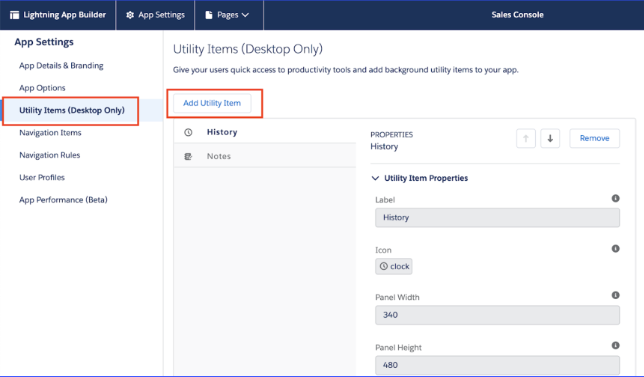Click the PROPERTIES header text
644x377 pixels.
tap(391, 135)
